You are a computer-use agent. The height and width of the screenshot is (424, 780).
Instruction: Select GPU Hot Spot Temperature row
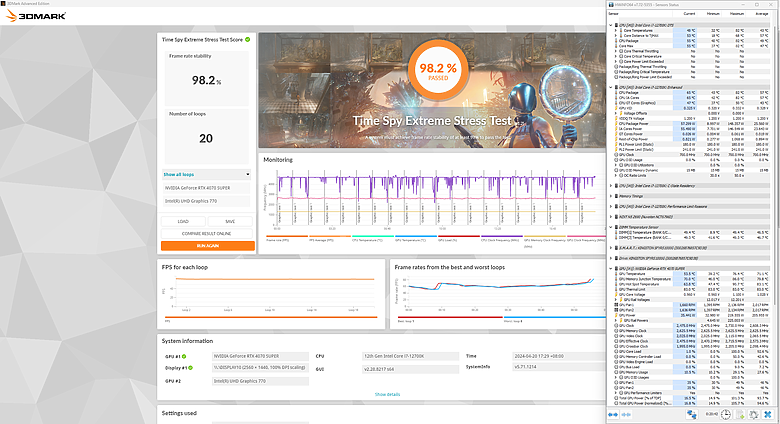(690, 284)
